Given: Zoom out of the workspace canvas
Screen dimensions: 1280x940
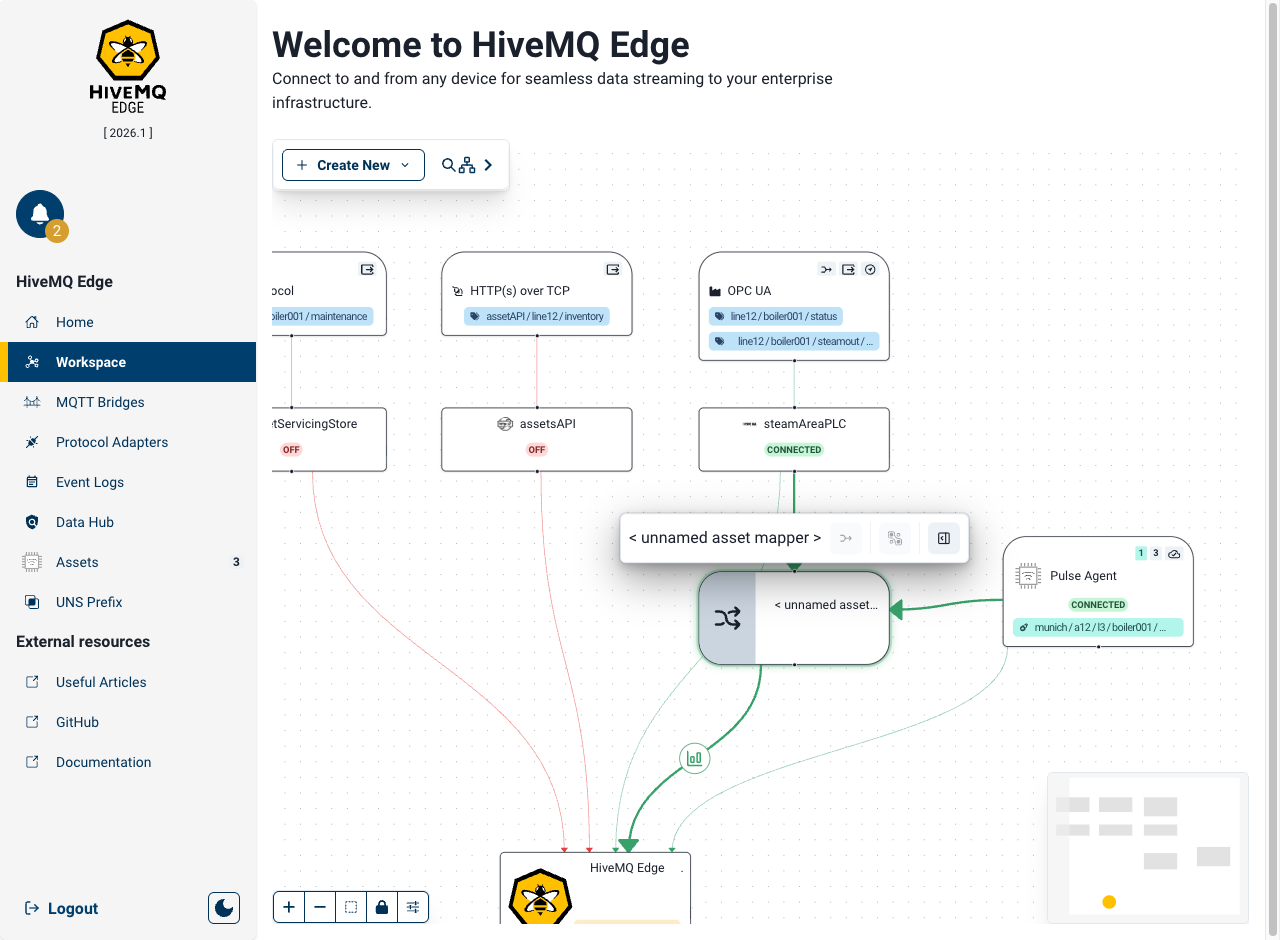Looking at the screenshot, I should point(320,907).
